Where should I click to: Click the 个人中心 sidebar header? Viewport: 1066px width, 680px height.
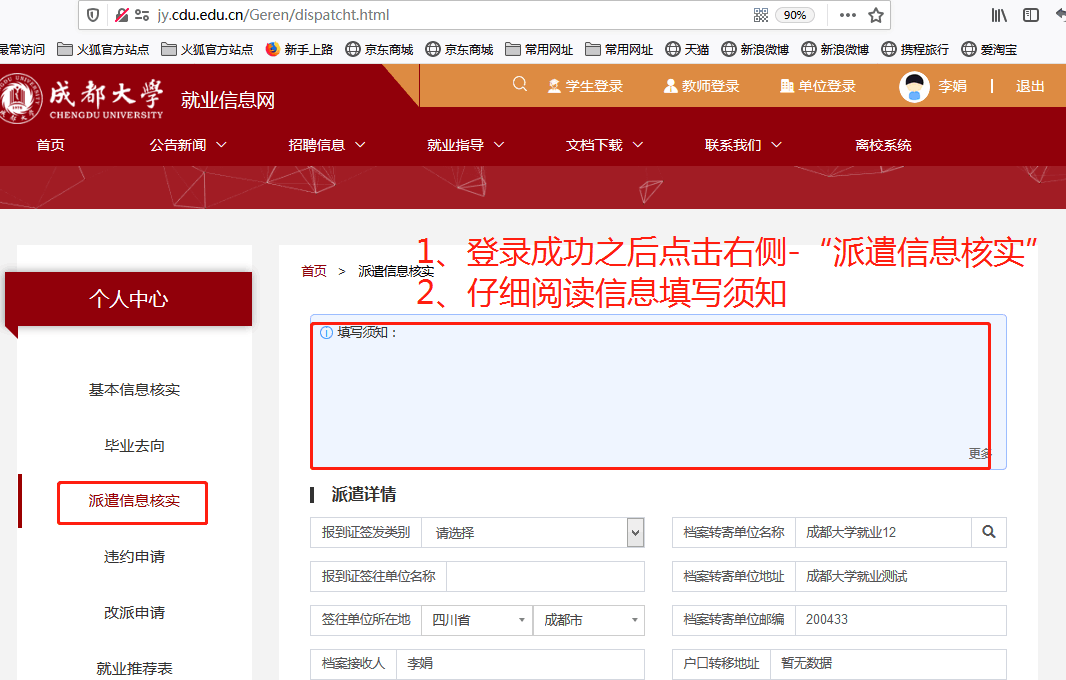pyautogui.click(x=128, y=299)
